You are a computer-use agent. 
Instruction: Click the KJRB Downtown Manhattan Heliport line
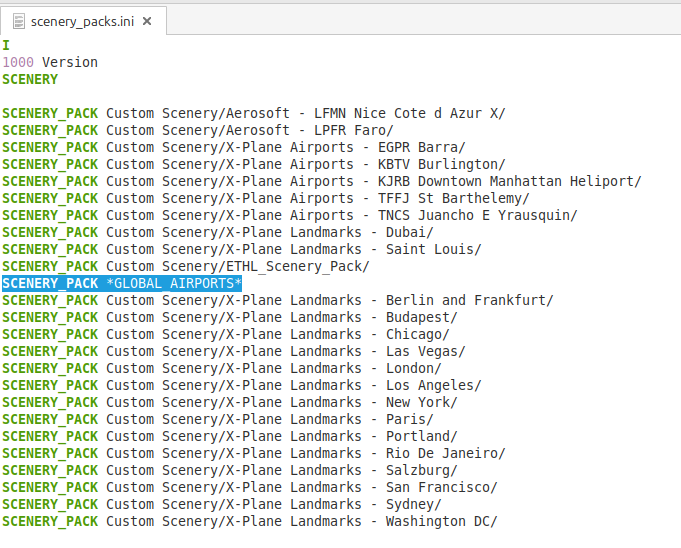[370, 181]
